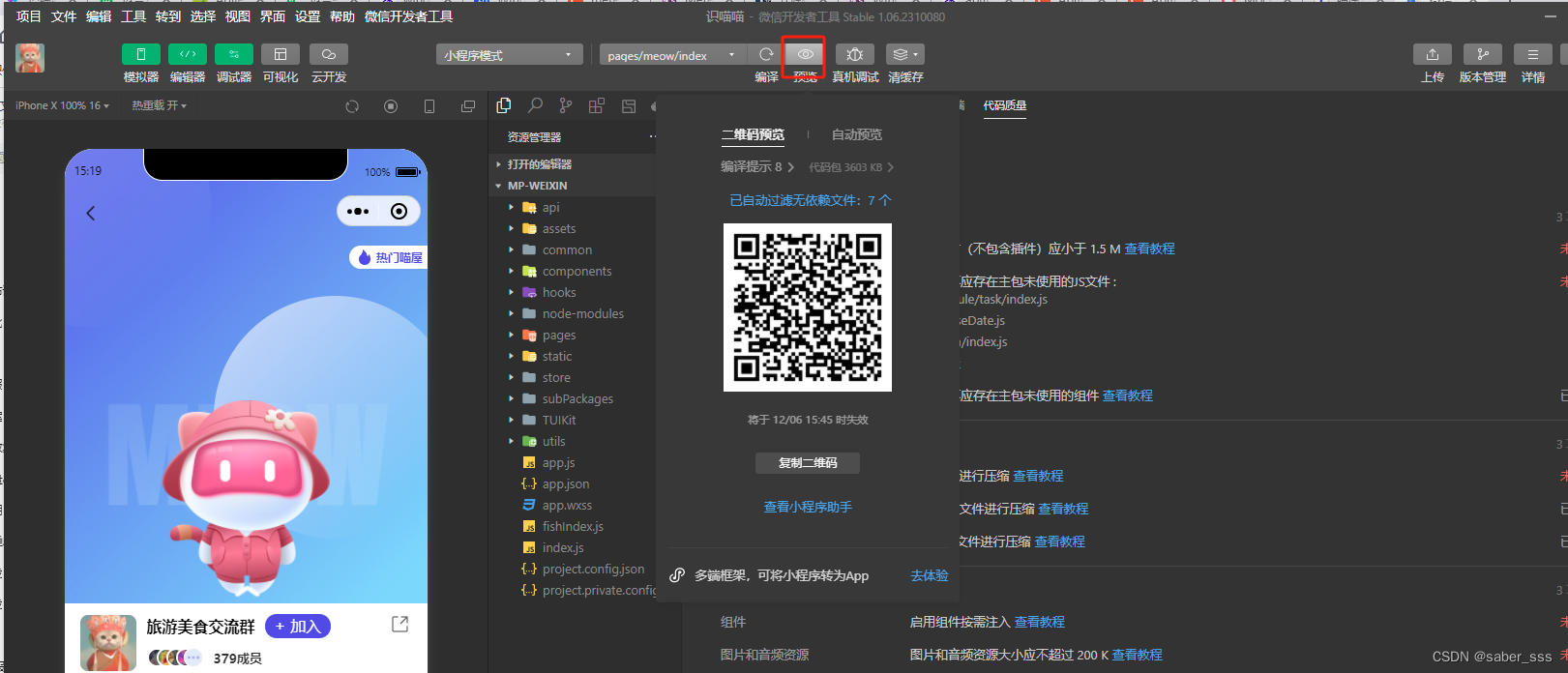The height and width of the screenshot is (673, 1568).
Task: Open the 详情 details icon
Action: (x=1533, y=54)
